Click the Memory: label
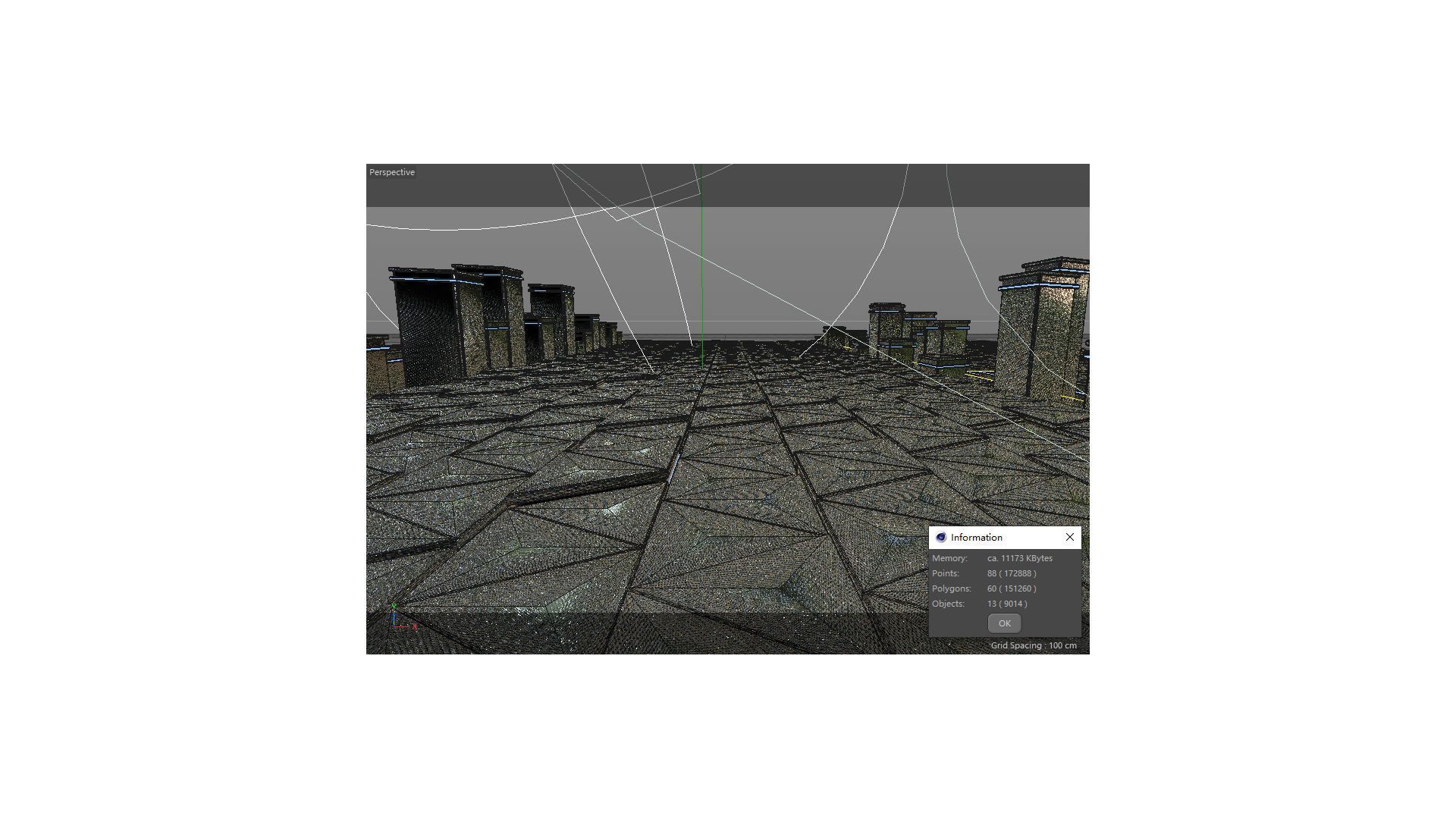The width and height of the screenshot is (1456, 819). [949, 558]
